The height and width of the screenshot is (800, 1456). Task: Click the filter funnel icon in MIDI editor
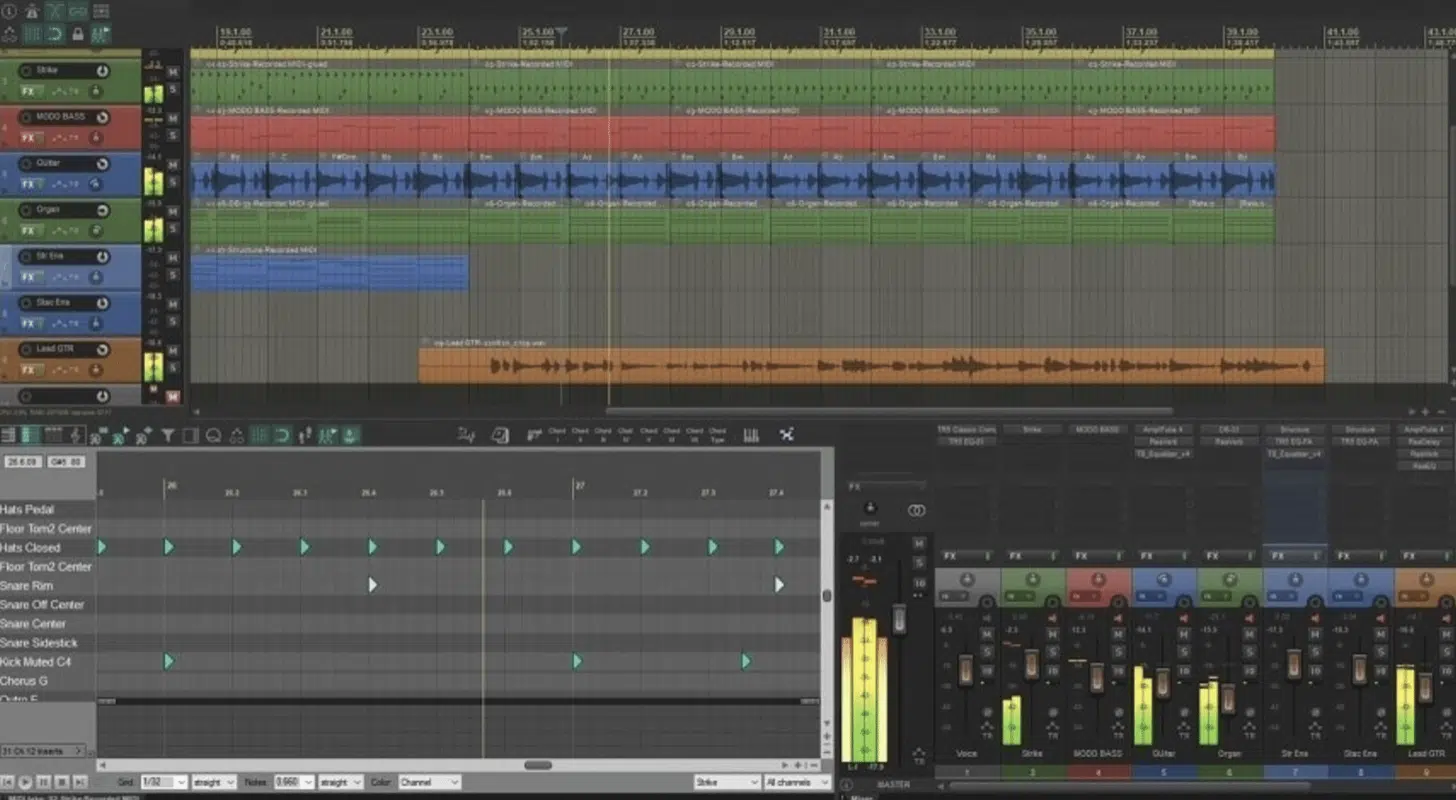(x=168, y=435)
